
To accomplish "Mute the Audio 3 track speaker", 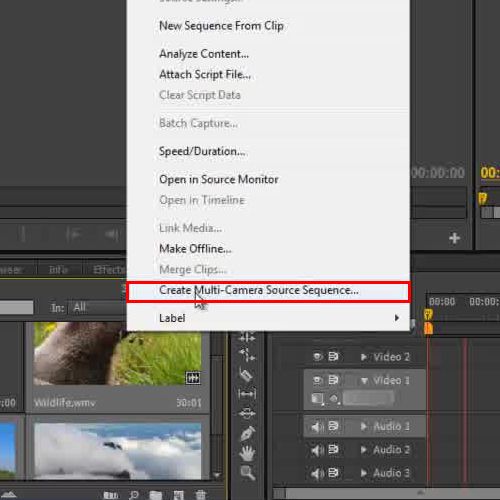I will click(x=317, y=473).
